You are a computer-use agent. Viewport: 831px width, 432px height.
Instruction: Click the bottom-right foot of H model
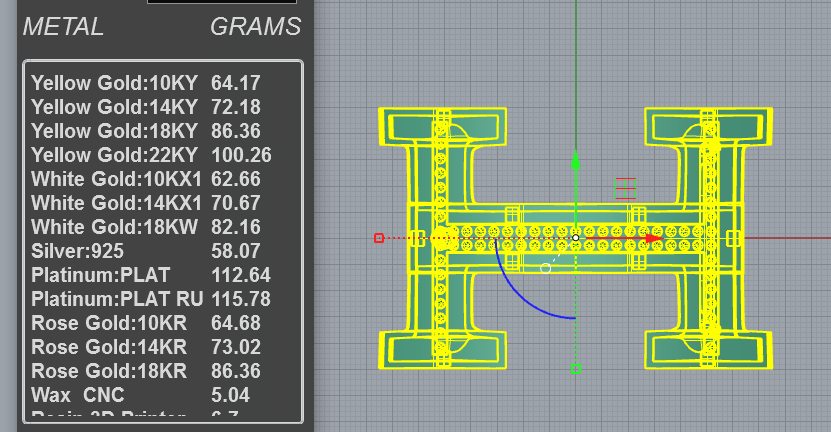tap(709, 349)
